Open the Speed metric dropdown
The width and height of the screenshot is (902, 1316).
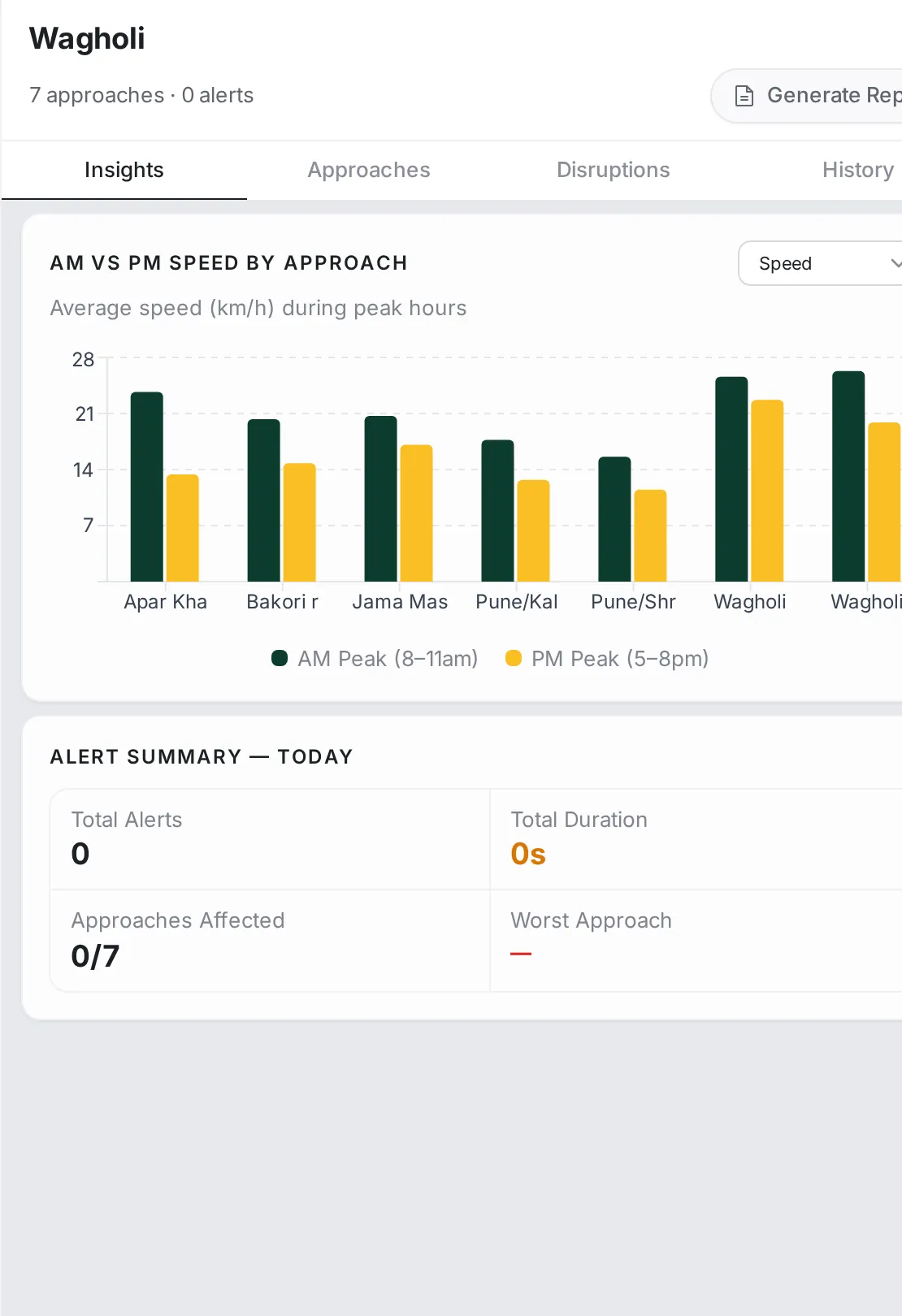pos(820,263)
